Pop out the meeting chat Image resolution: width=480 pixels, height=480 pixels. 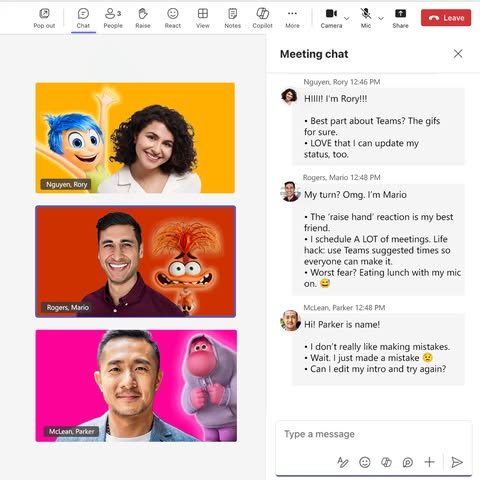tap(44, 18)
